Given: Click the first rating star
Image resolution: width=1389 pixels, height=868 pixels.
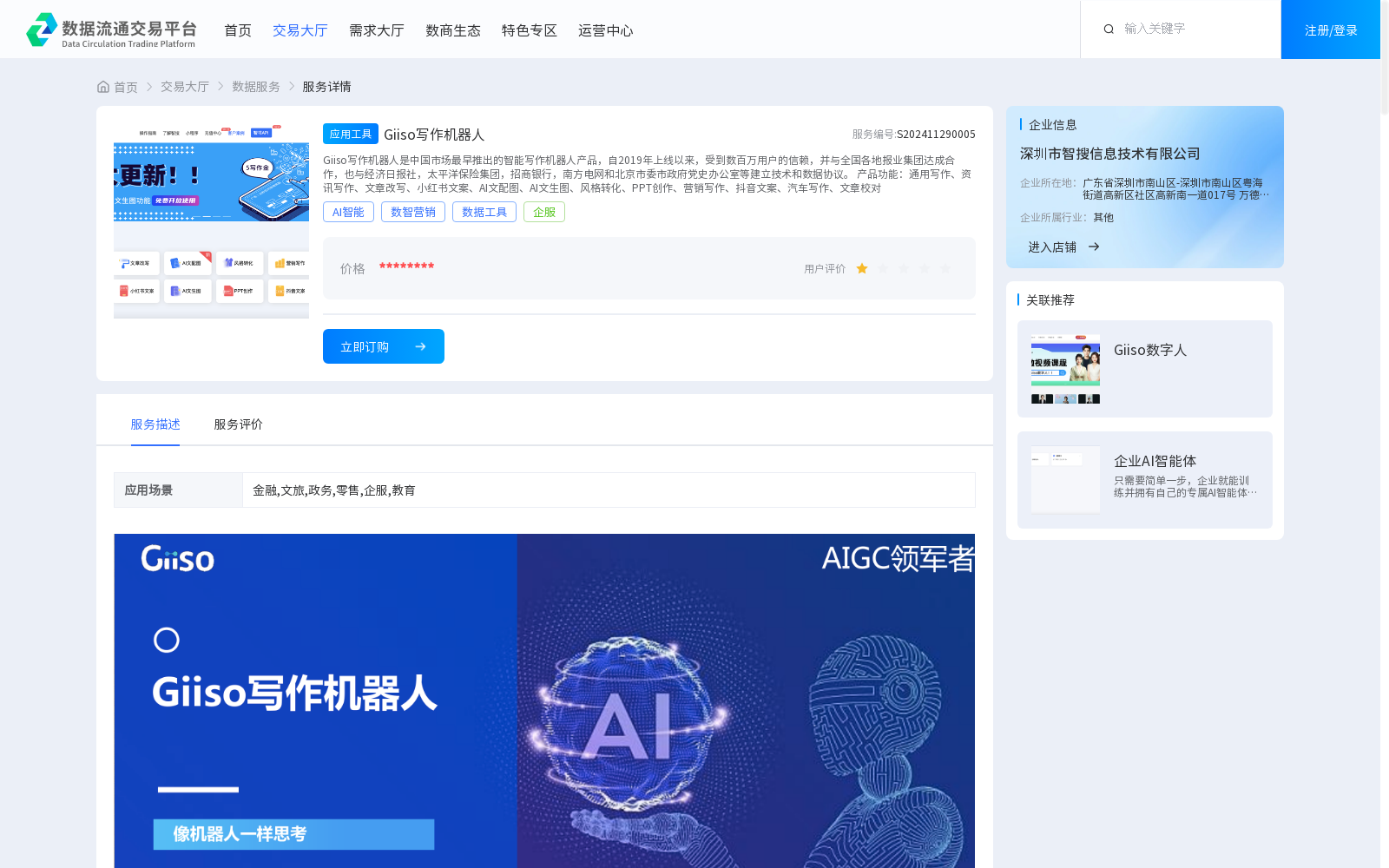Looking at the screenshot, I should pos(862,268).
